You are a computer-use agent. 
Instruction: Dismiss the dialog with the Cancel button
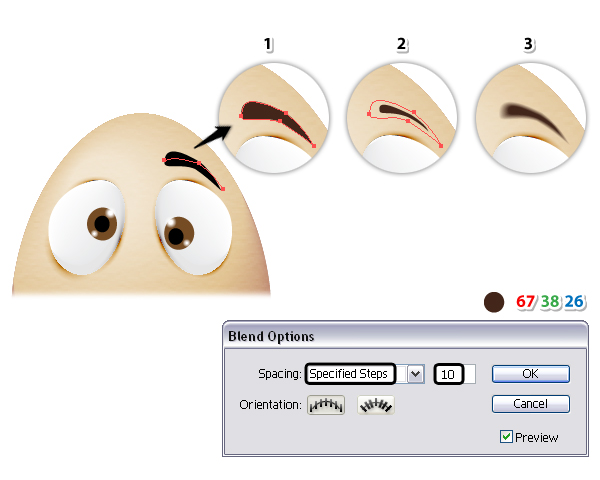(531, 404)
